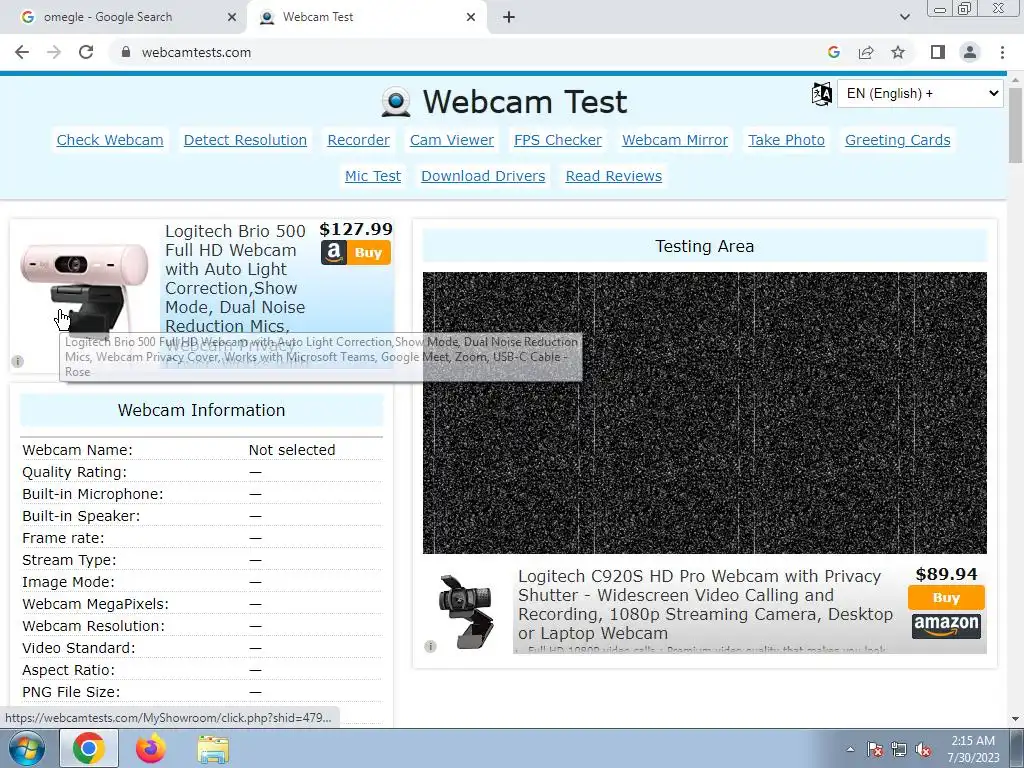Viewport: 1024px width, 768px height.
Task: Click the 'Quality Rating:' row label
Action: (74, 472)
